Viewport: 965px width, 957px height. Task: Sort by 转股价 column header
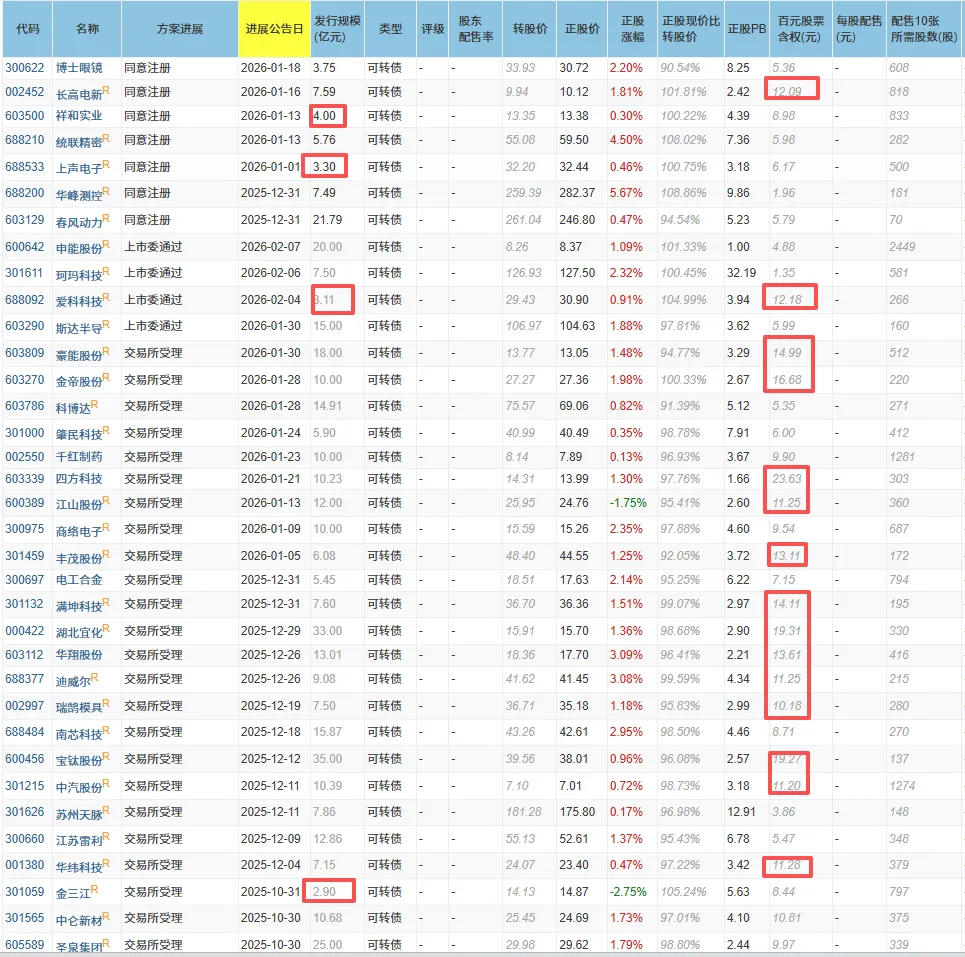(x=530, y=29)
